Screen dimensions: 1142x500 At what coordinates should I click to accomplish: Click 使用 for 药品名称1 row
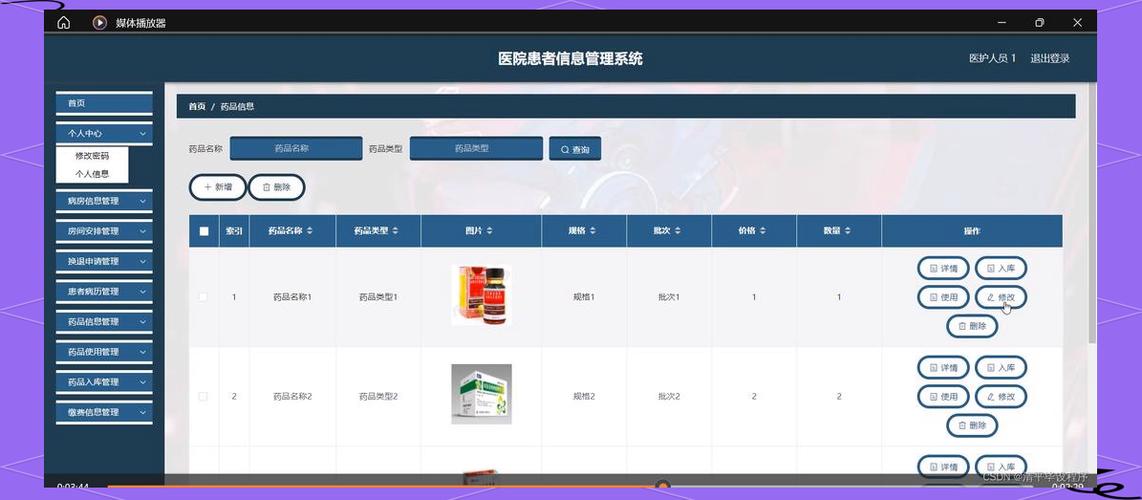[943, 297]
